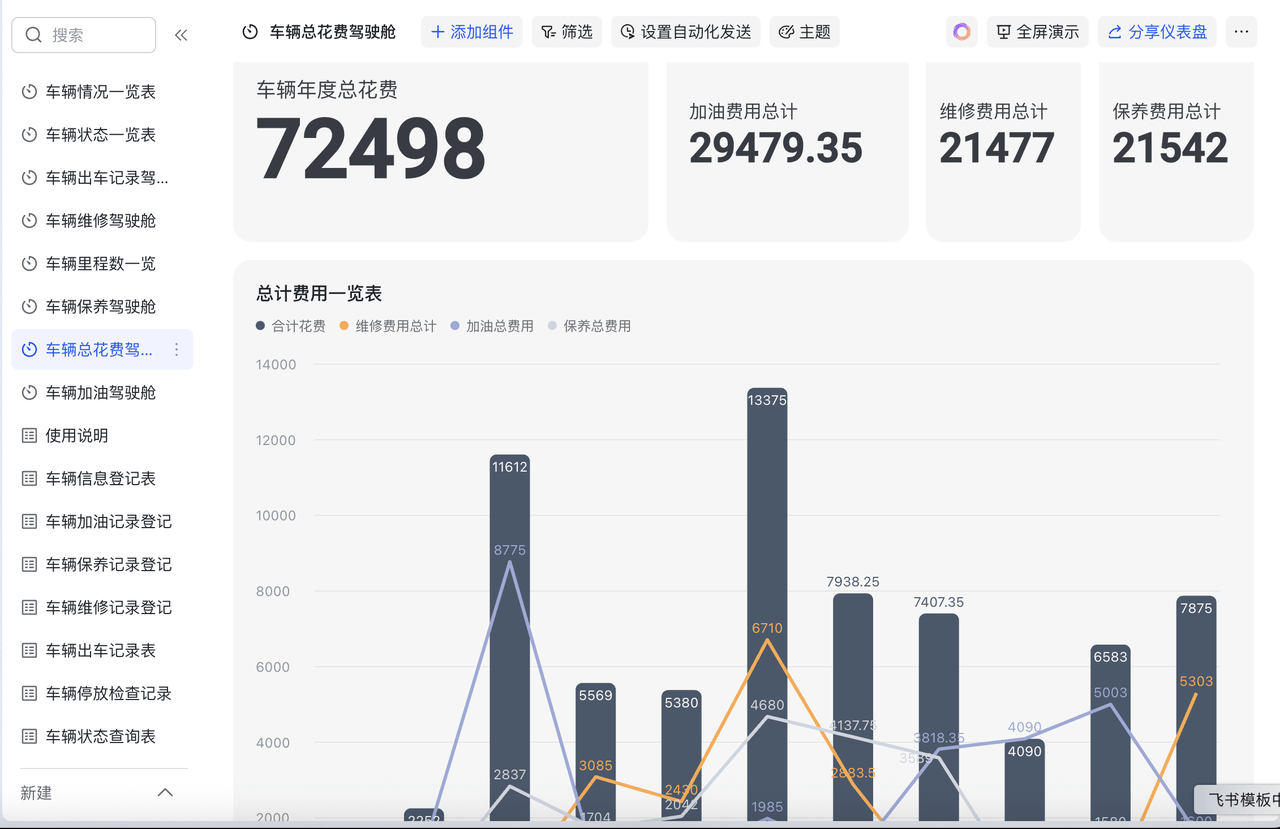1280x829 pixels.
Task: Click the table icon beside 车辆出车记录表
Action: click(29, 651)
